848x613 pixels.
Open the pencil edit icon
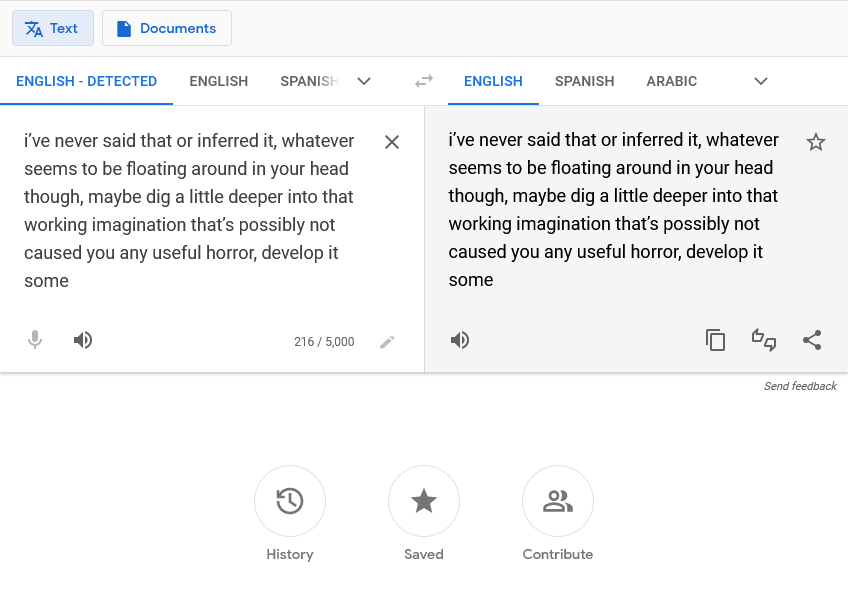click(387, 342)
